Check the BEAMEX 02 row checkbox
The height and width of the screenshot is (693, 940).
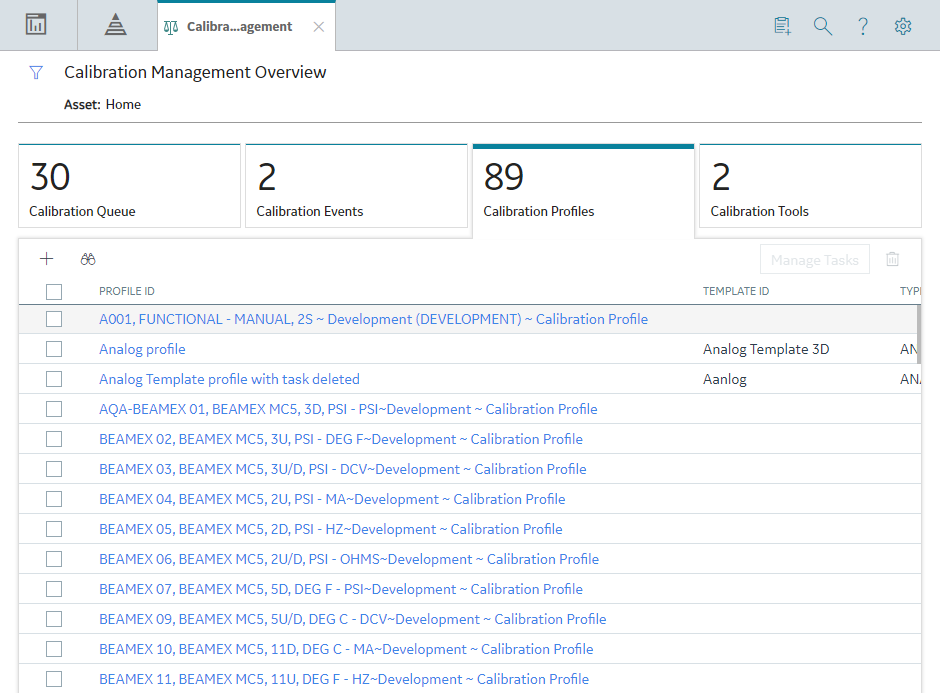[54, 439]
